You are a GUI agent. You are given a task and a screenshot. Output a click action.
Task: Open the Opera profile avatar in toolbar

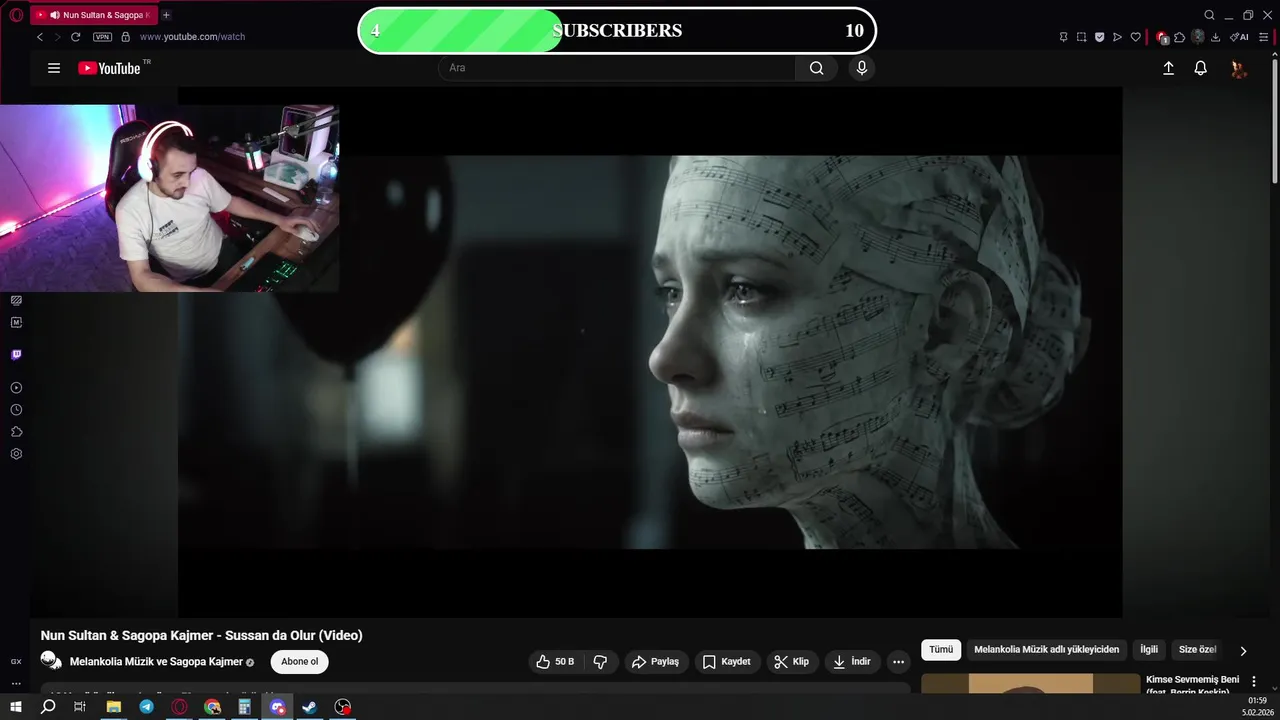1198,37
